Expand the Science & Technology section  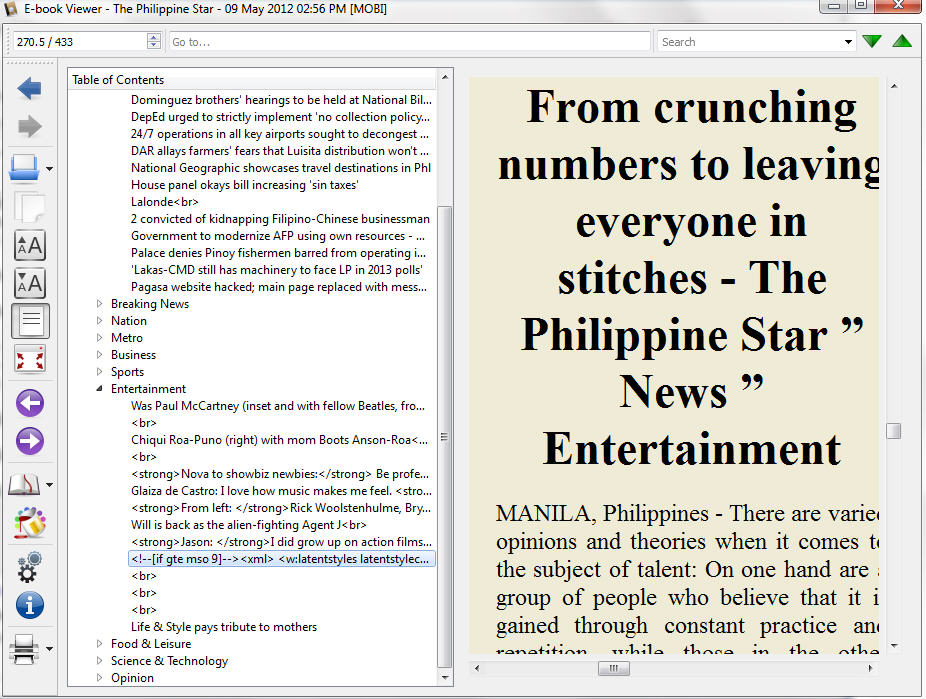click(99, 661)
